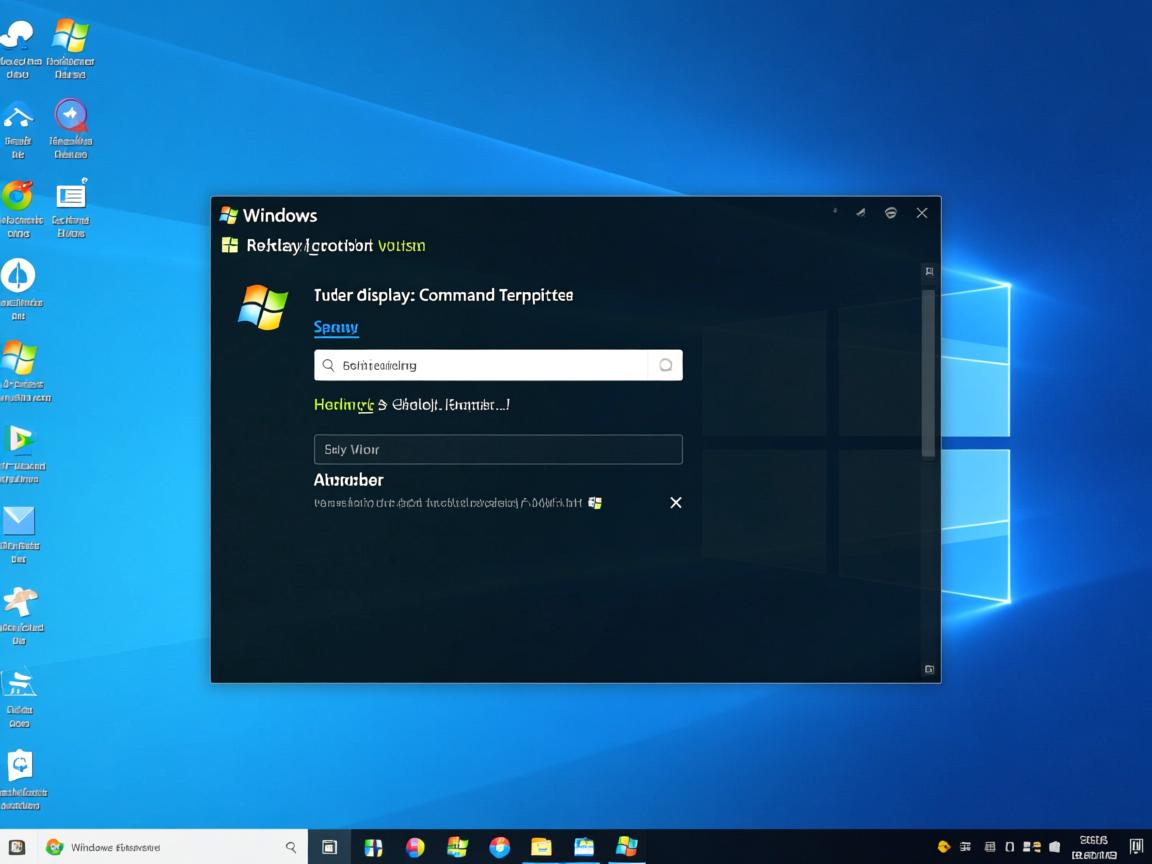This screenshot has width=1152, height=864.
Task: Dismiss the entry with the white X icon
Action: [676, 503]
